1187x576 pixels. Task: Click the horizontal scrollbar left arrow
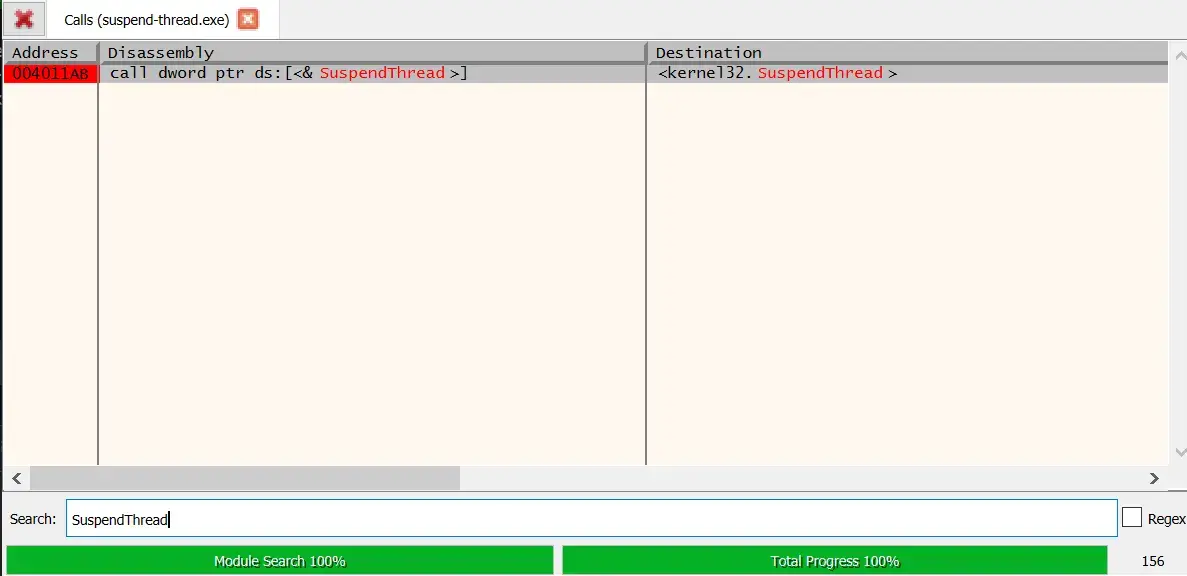tap(16, 478)
